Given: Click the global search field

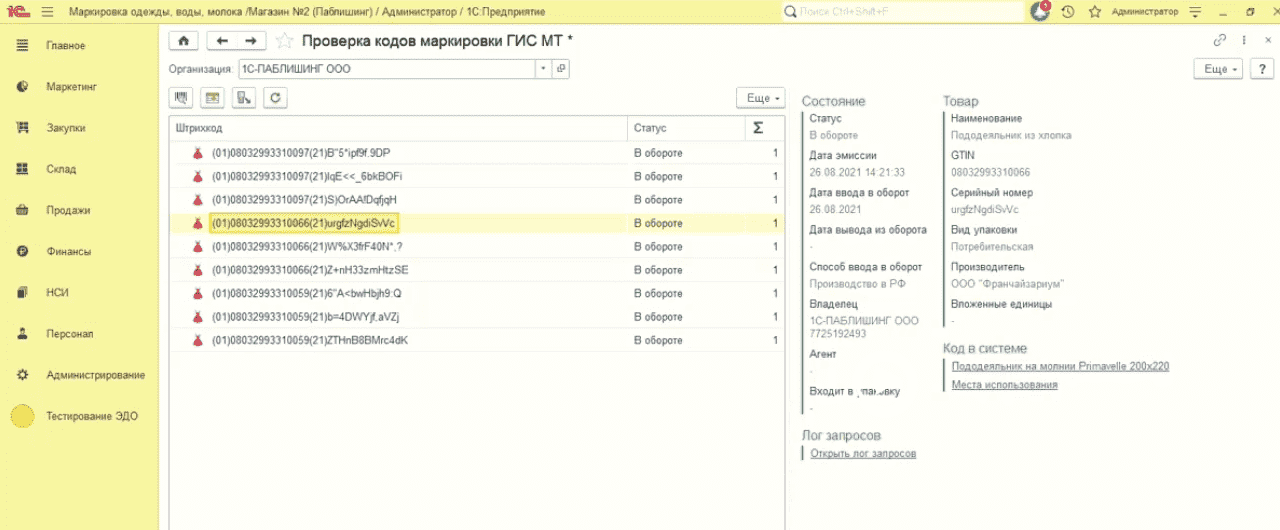Looking at the screenshot, I should [901, 11].
